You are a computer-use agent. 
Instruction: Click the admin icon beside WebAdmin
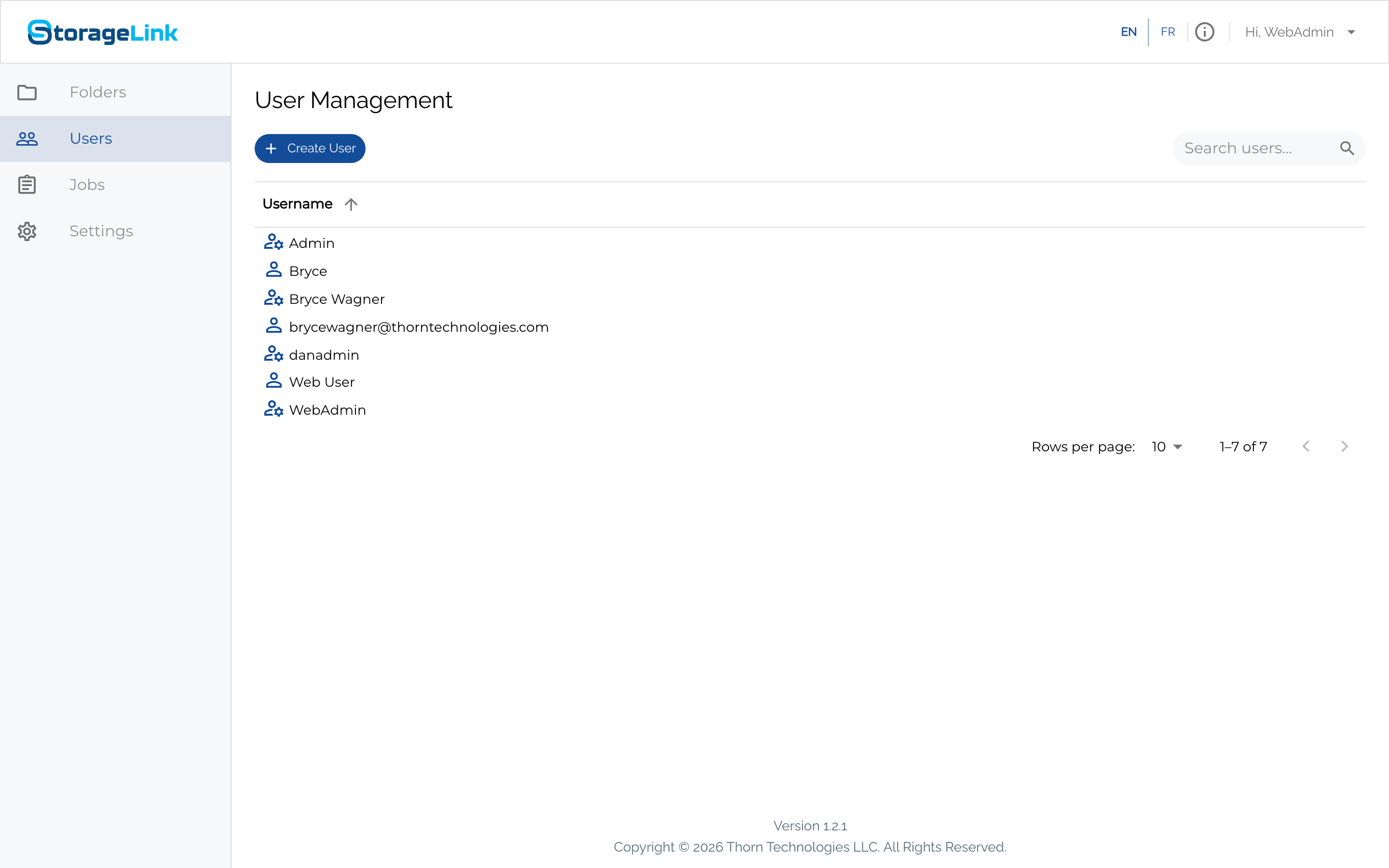274,409
